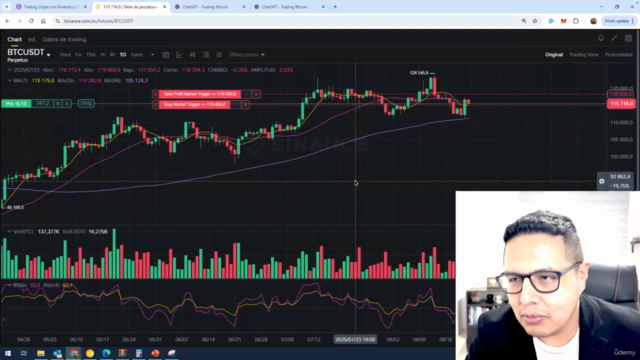Select the 15m interval
640x360 pixels.
91,55
